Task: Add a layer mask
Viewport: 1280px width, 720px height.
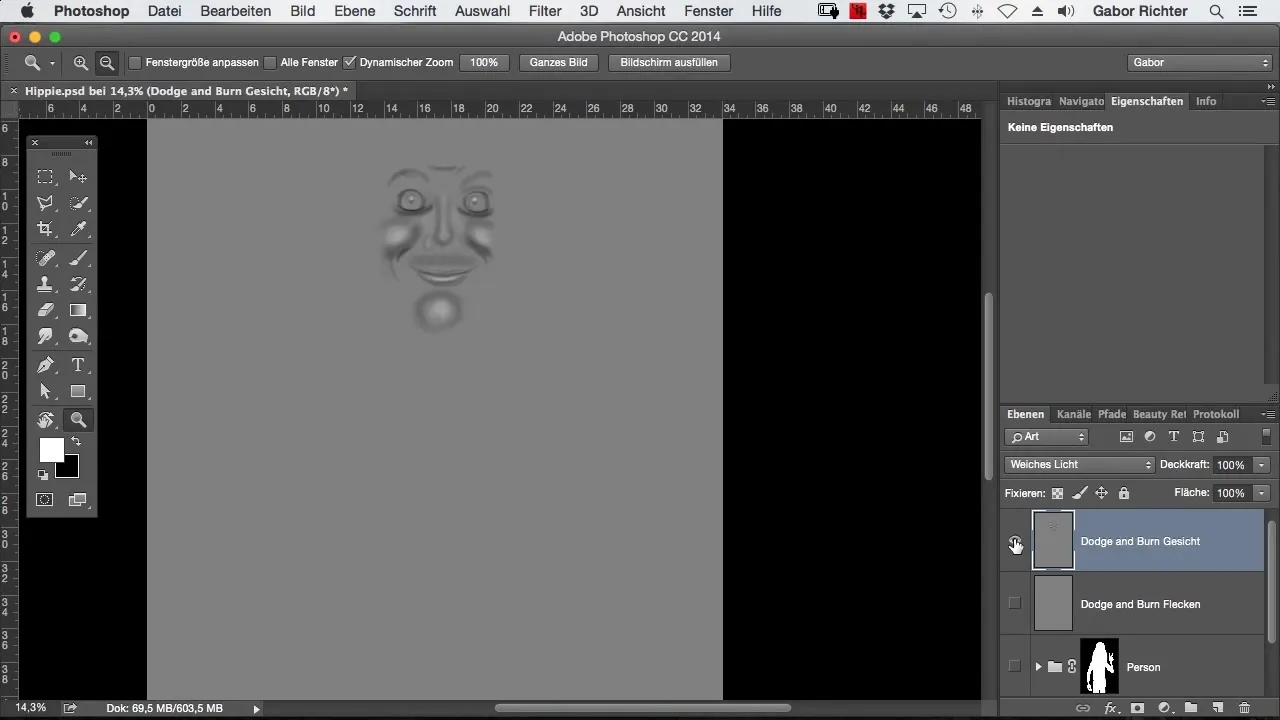Action: tap(1137, 708)
